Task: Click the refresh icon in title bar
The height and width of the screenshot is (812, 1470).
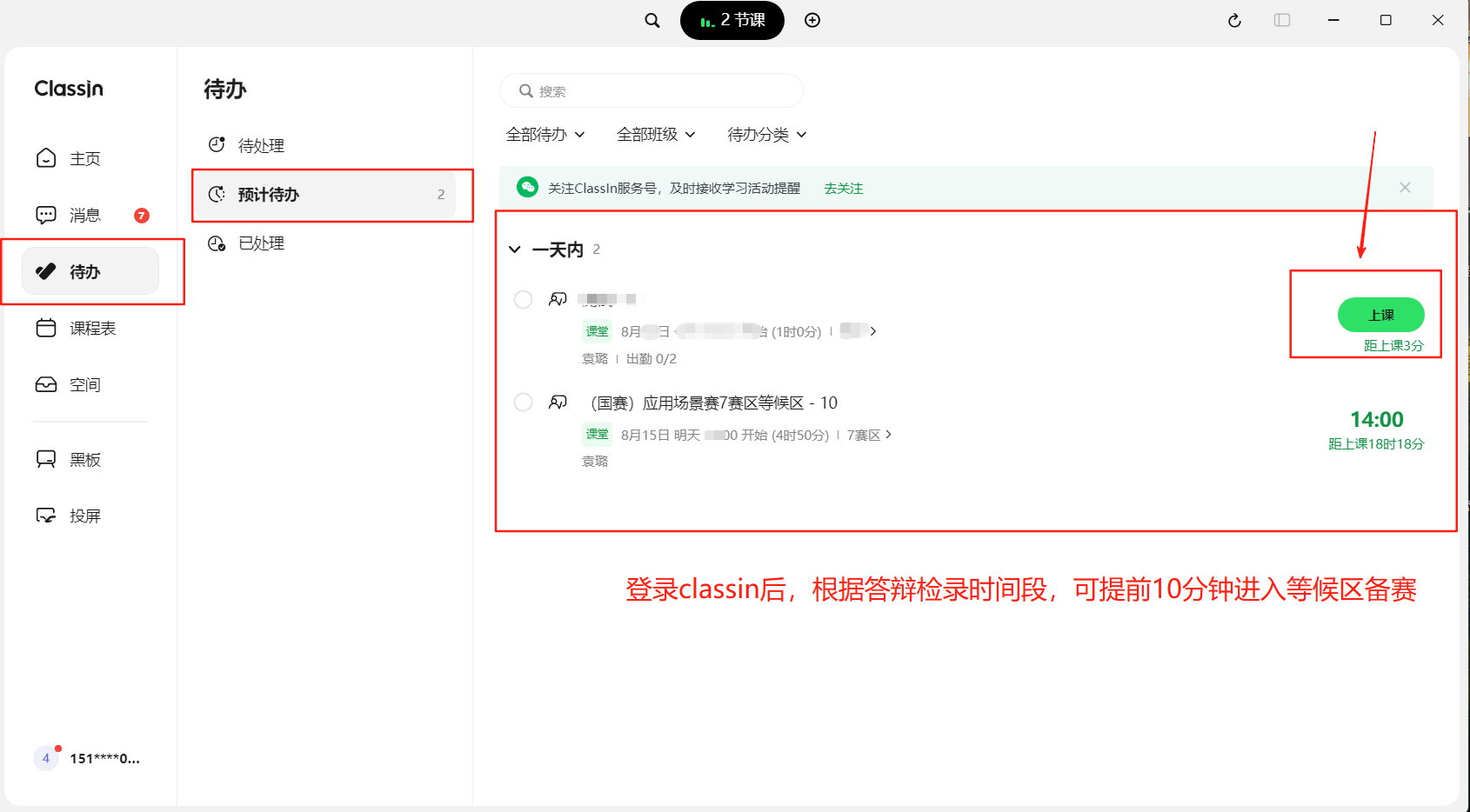Action: (x=1233, y=20)
